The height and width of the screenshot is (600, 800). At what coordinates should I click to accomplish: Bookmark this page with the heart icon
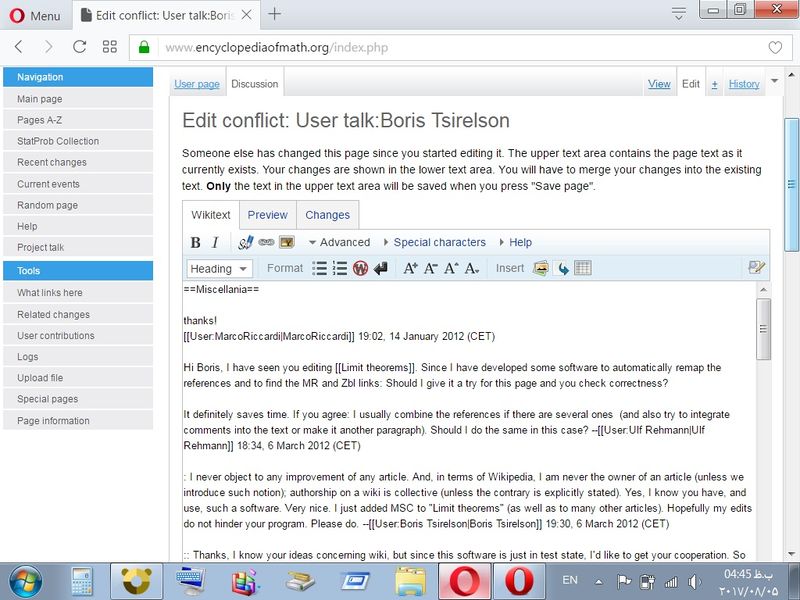pos(775,47)
